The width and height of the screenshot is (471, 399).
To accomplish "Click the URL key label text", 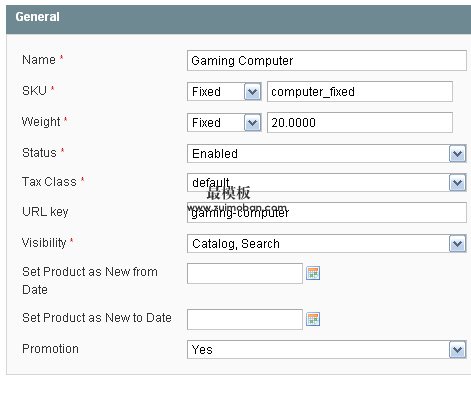I will (45, 212).
